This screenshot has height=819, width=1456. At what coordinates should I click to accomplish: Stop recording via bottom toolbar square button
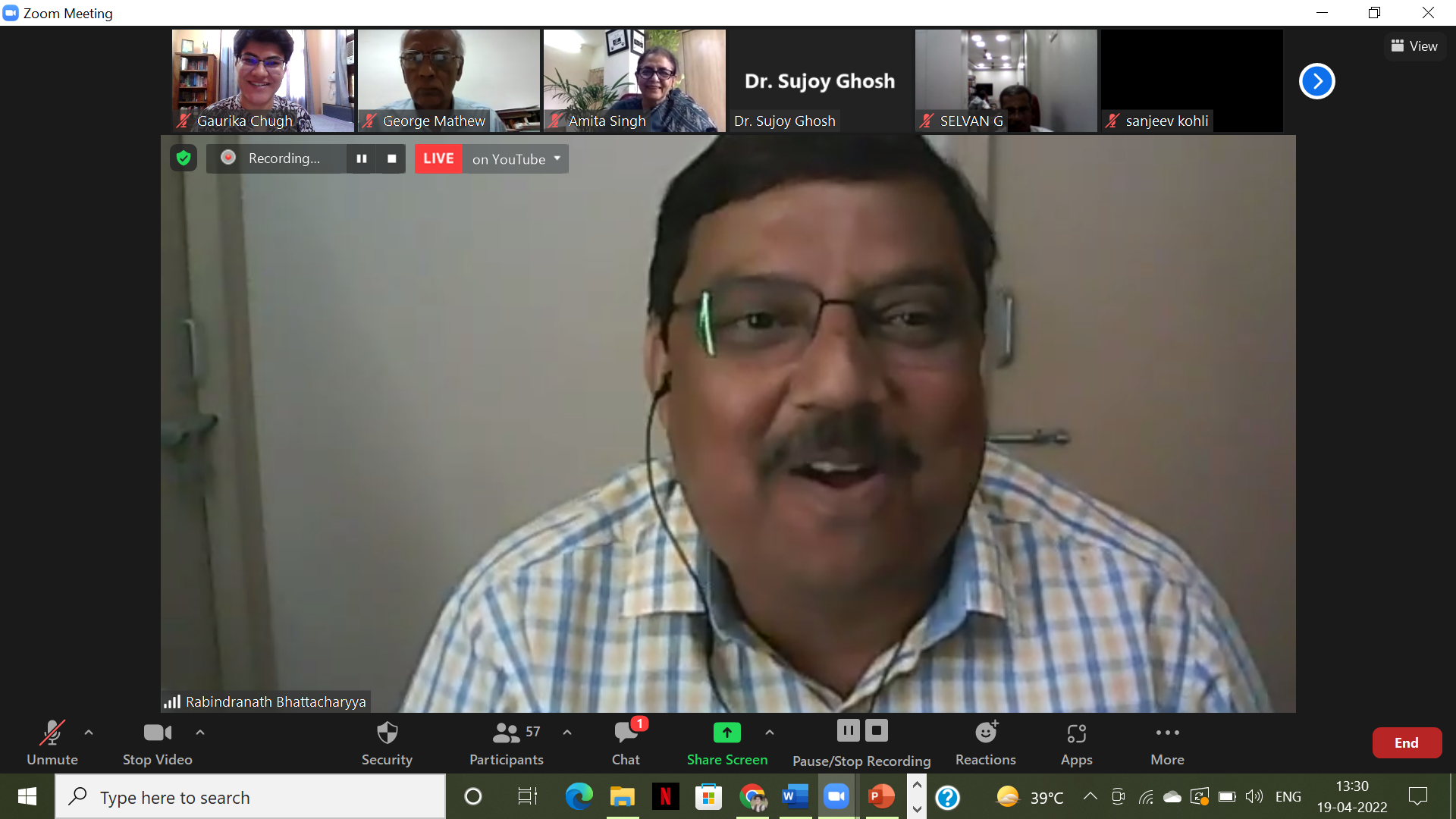[x=877, y=731]
